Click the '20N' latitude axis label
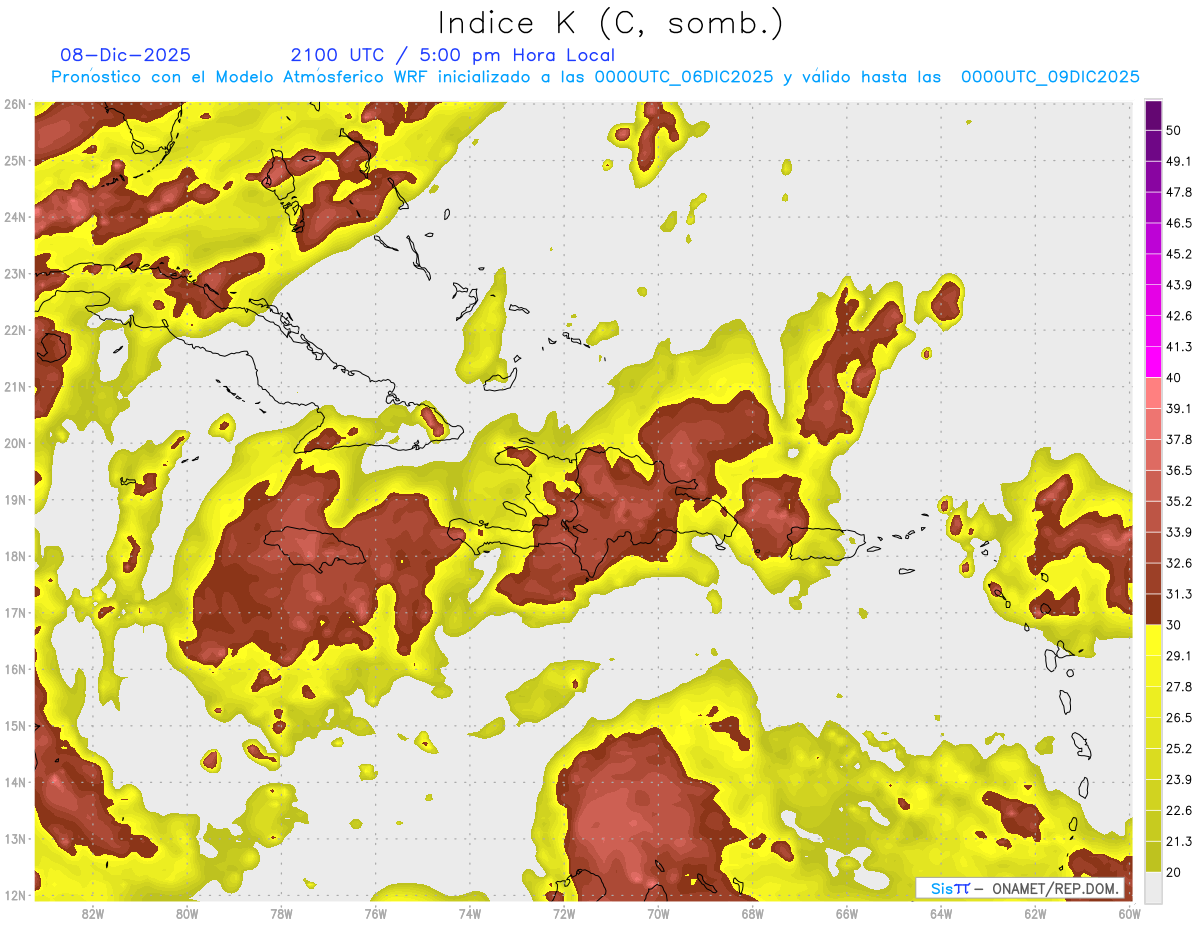Image resolution: width=1200 pixels, height=927 pixels. pyautogui.click(x=15, y=443)
